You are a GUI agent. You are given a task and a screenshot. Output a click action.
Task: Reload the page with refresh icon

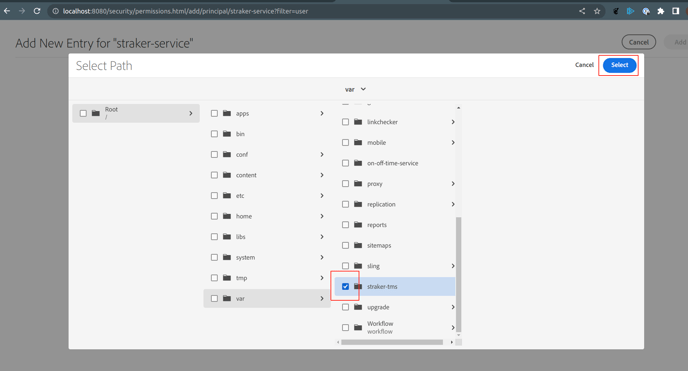click(x=37, y=11)
